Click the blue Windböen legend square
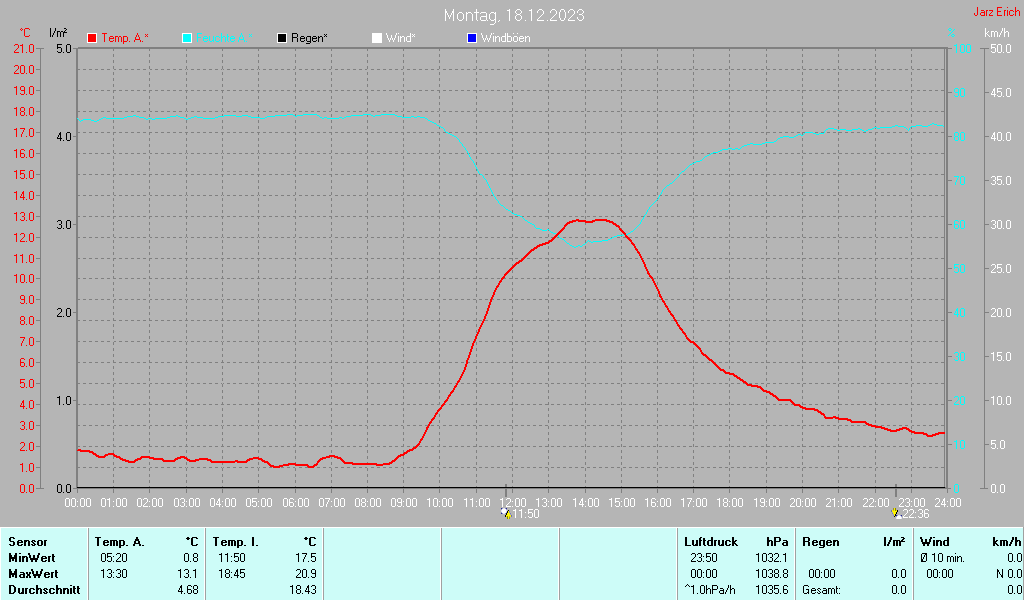Screen dimensions: 1024x600 tap(472, 38)
